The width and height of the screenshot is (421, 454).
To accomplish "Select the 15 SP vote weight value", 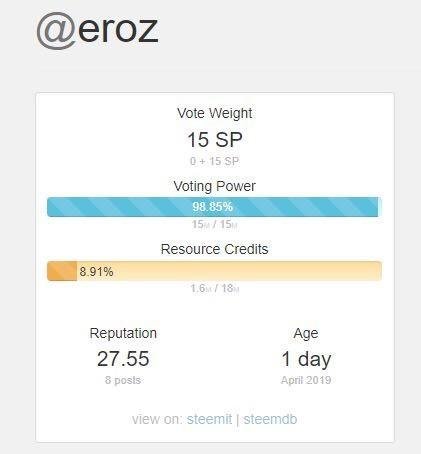I will pos(215,140).
